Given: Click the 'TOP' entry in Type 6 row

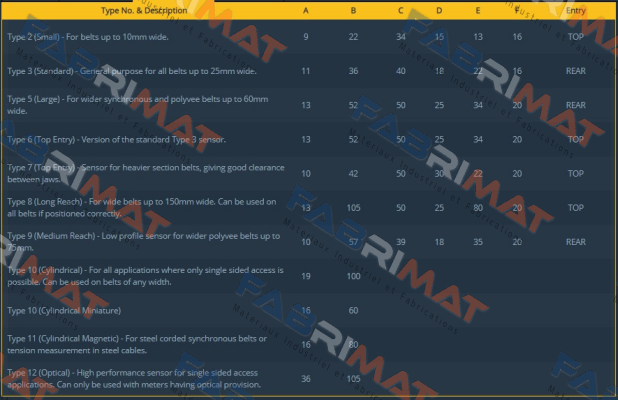Looking at the screenshot, I should coord(576,140).
